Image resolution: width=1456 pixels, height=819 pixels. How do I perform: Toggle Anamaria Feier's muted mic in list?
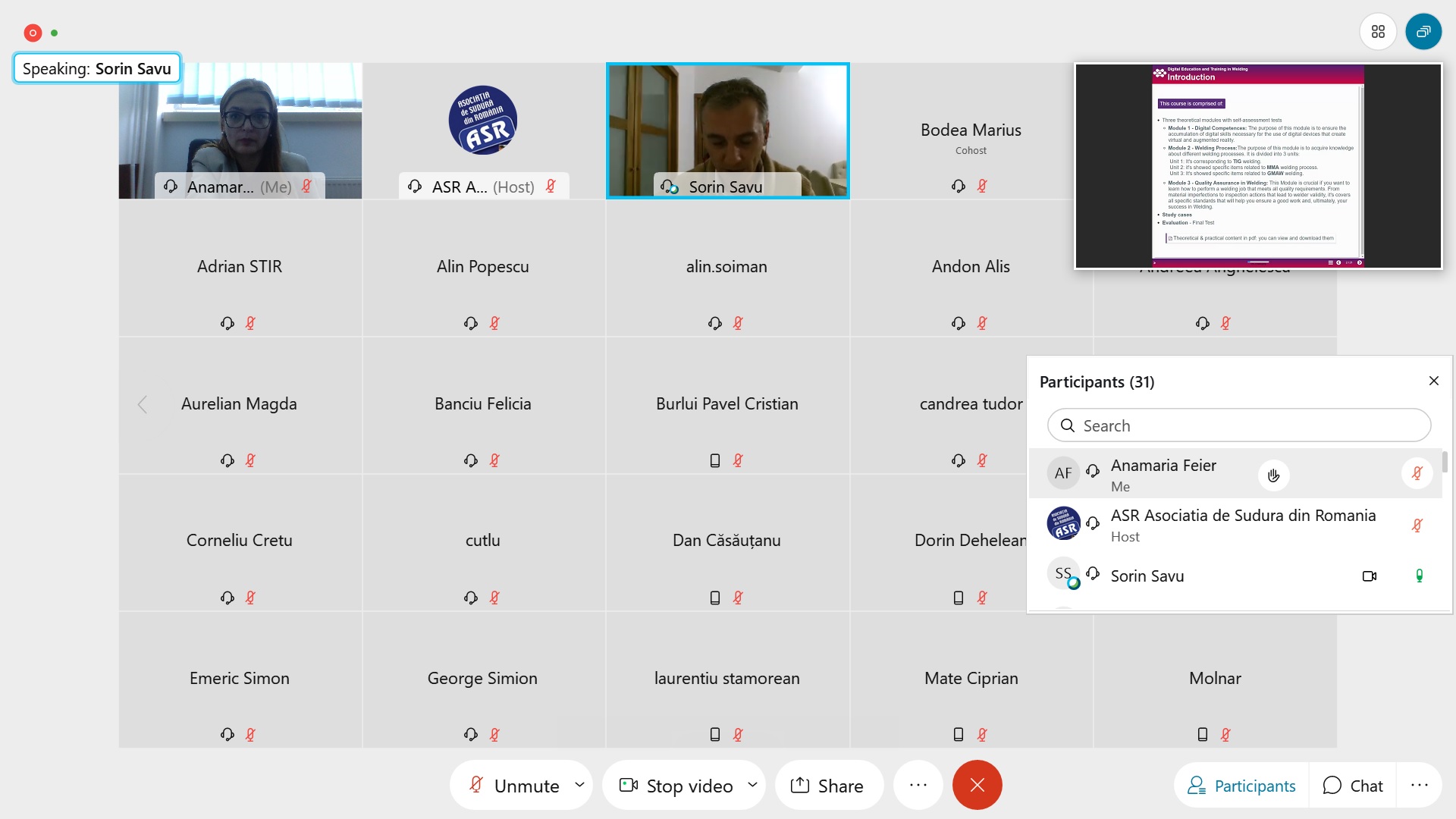point(1417,474)
